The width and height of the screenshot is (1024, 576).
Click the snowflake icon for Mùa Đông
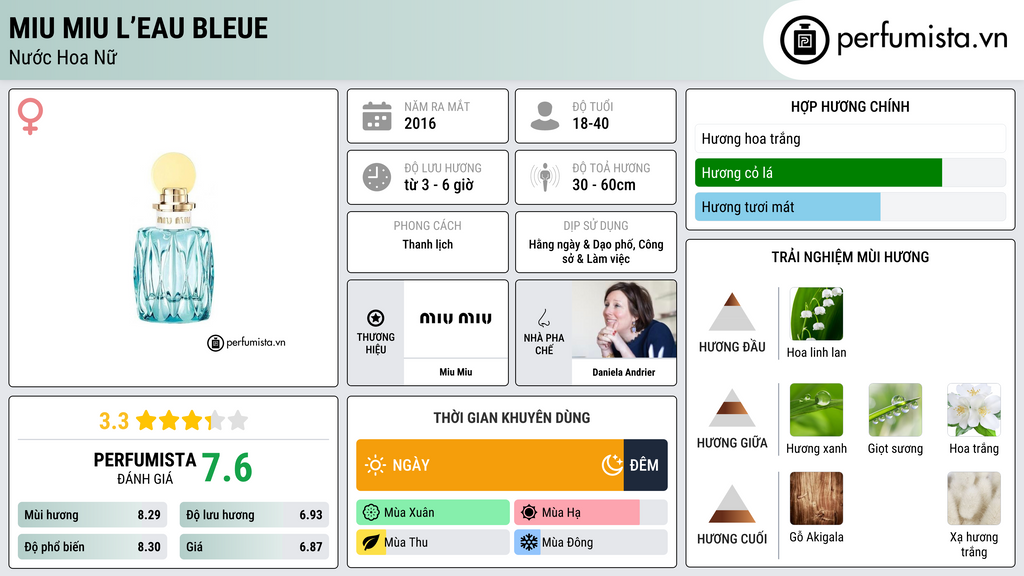click(528, 543)
